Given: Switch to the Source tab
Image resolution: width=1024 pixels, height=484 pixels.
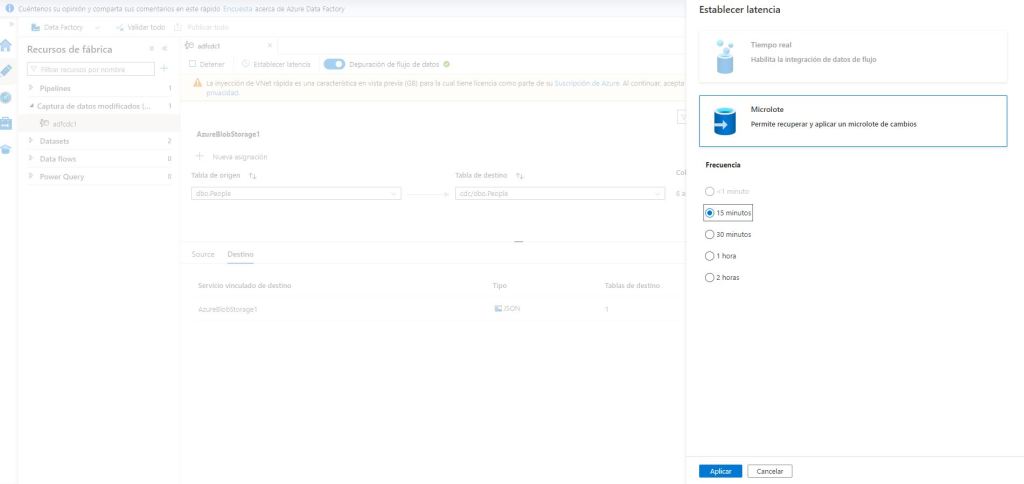Looking at the screenshot, I should [x=203, y=254].
